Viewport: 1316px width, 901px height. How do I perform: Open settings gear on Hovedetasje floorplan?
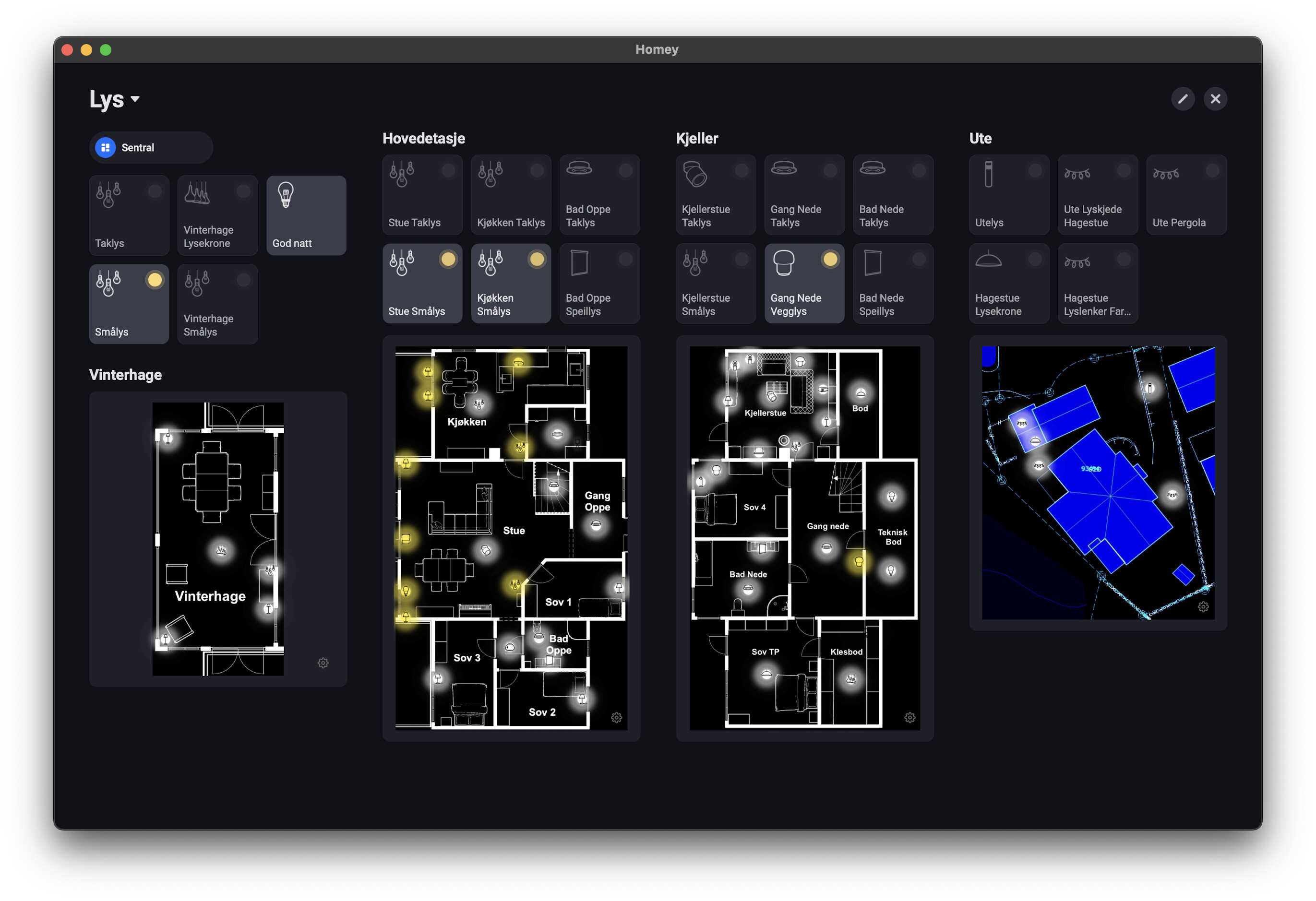616,718
